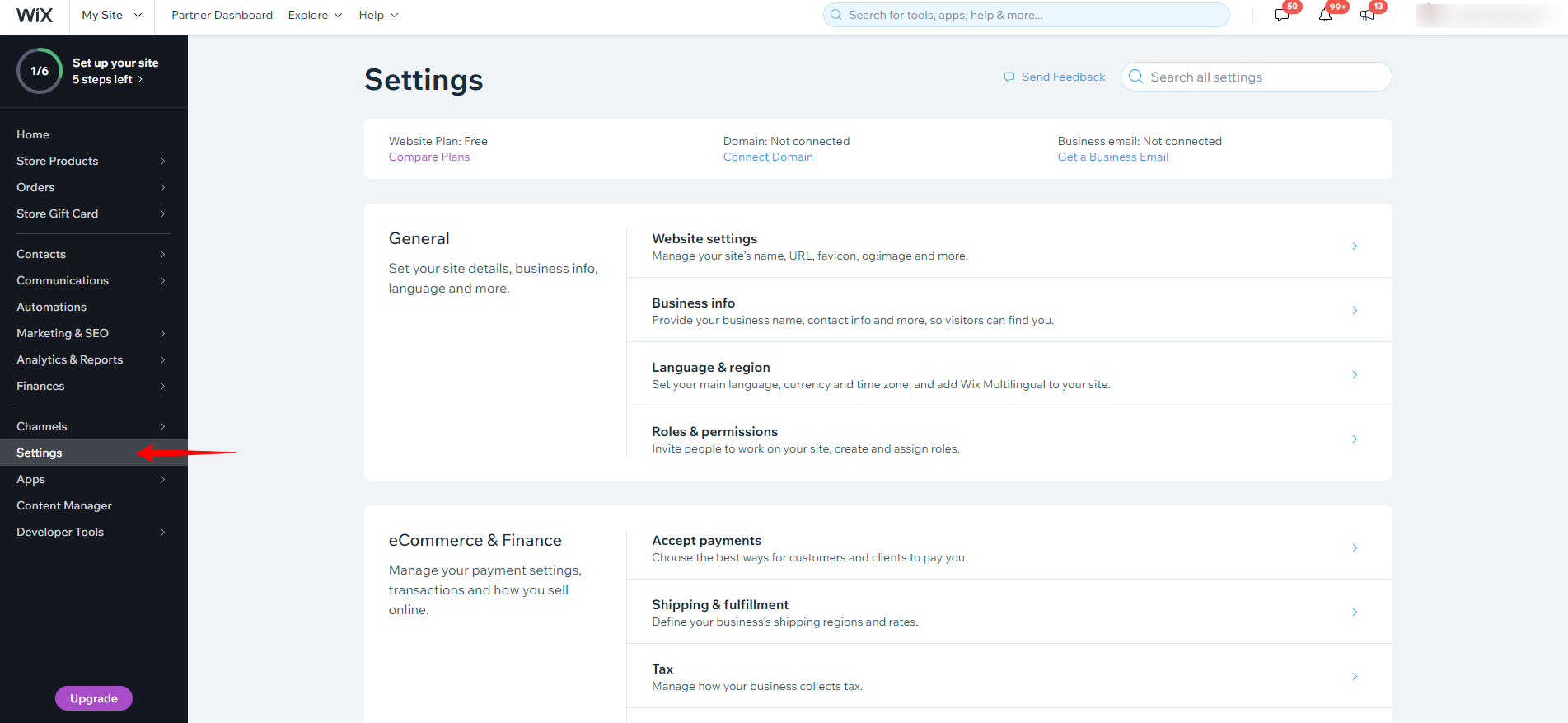Open the Help dropdown menu
This screenshot has height=723, width=1568.
pos(378,15)
